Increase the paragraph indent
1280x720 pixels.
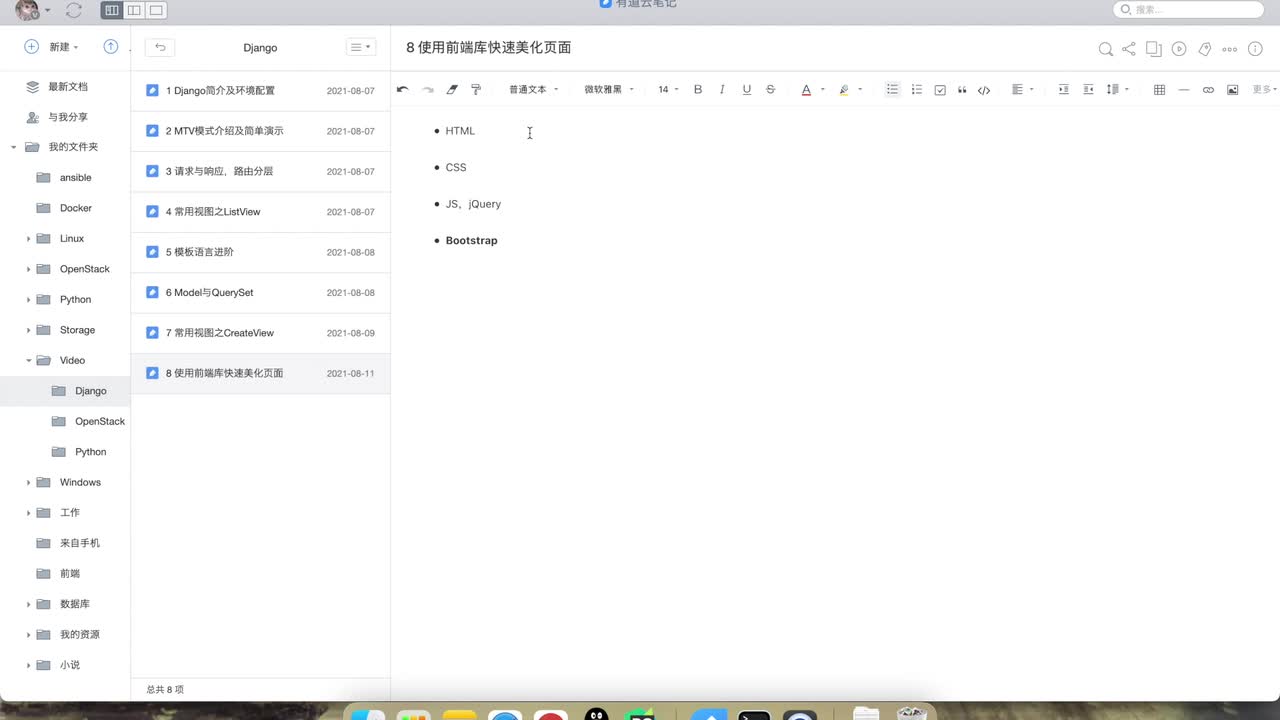1064,90
